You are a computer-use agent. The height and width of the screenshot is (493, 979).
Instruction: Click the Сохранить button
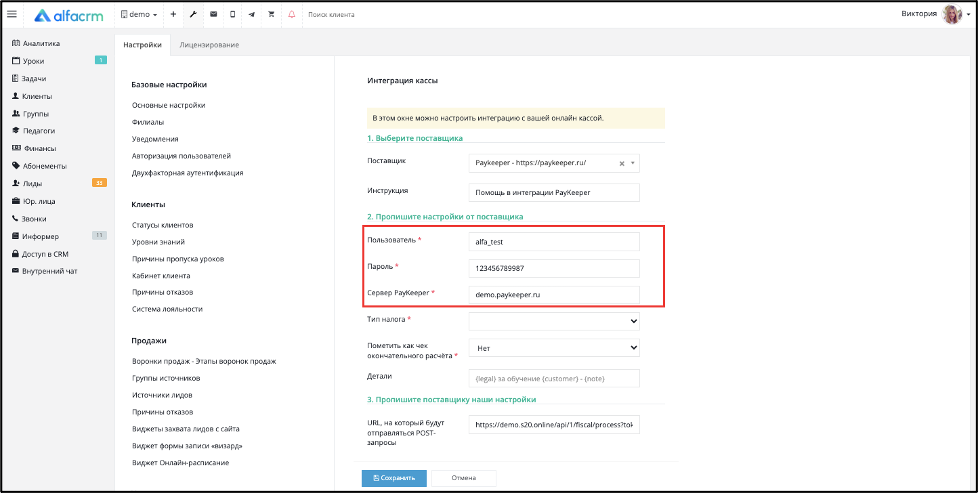(x=394, y=478)
